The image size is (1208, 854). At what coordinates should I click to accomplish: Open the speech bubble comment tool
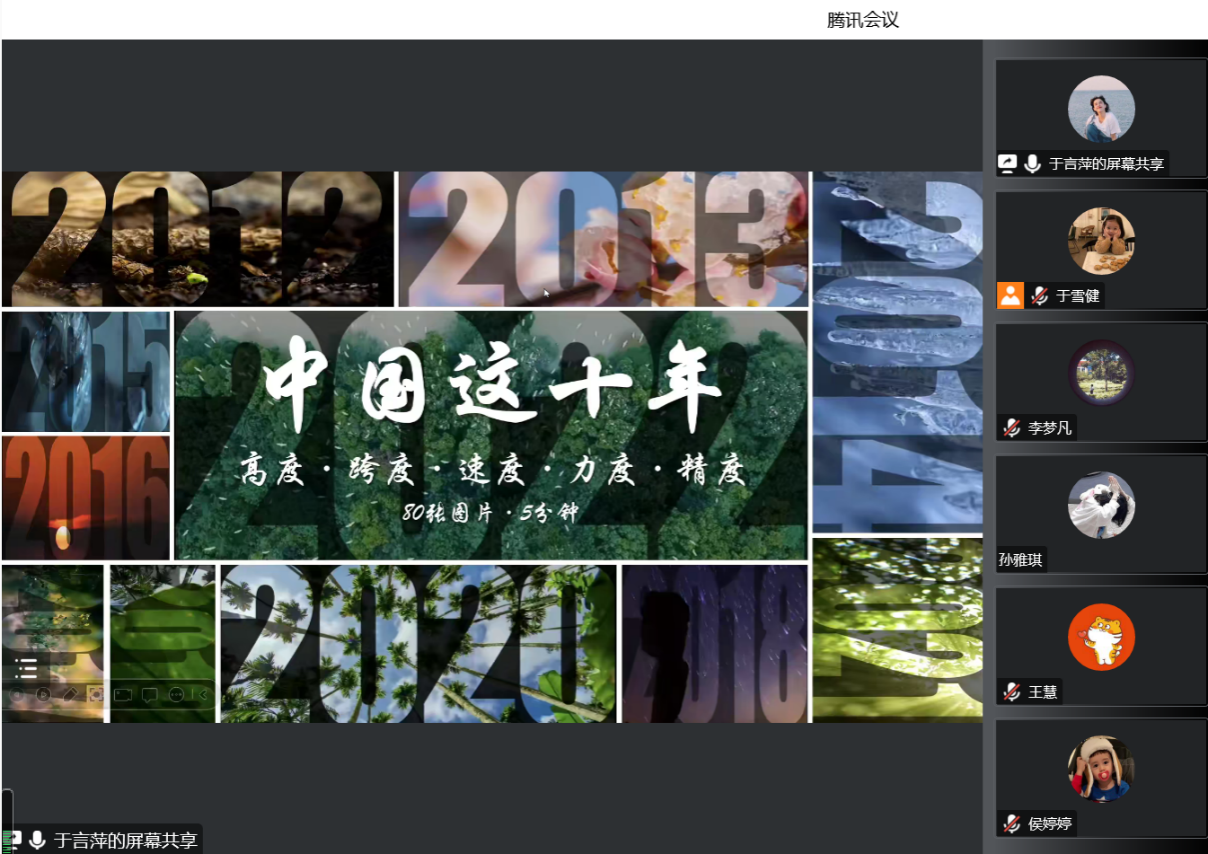click(150, 694)
